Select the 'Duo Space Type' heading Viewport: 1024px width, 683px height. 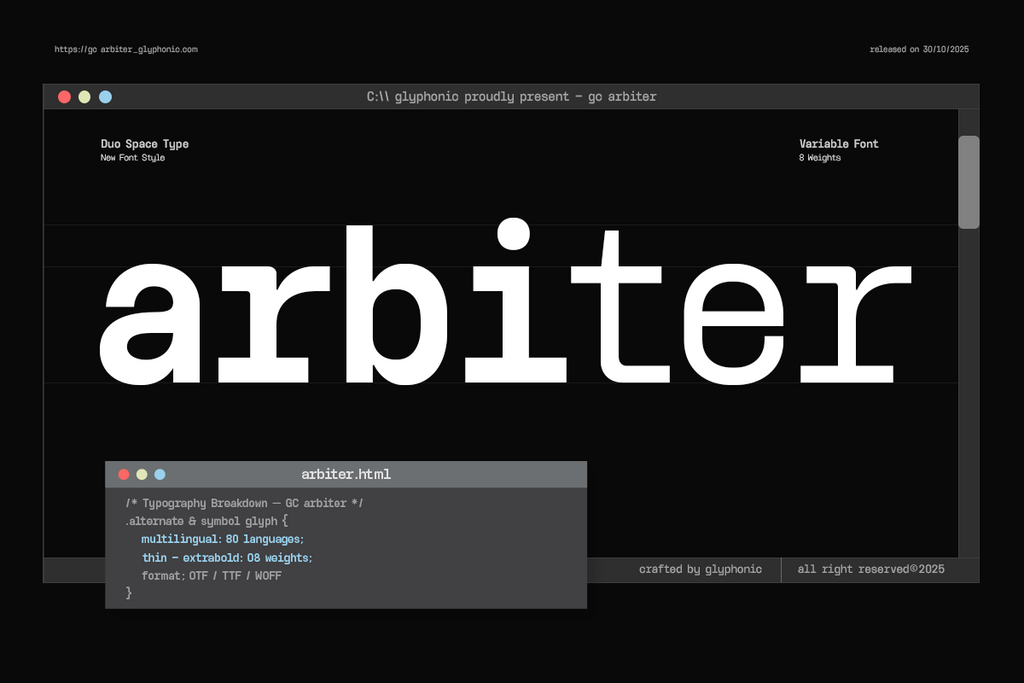(x=144, y=144)
